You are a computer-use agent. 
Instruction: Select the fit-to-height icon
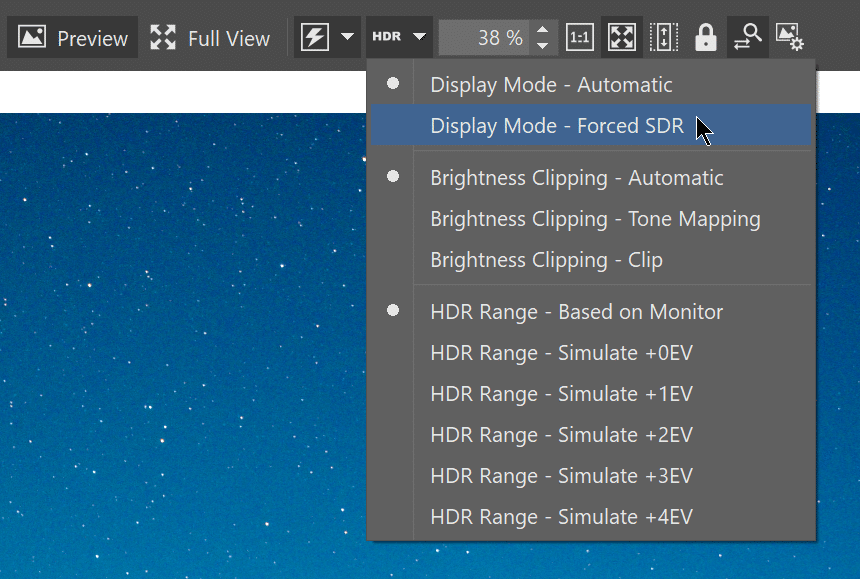pyautogui.click(x=662, y=37)
